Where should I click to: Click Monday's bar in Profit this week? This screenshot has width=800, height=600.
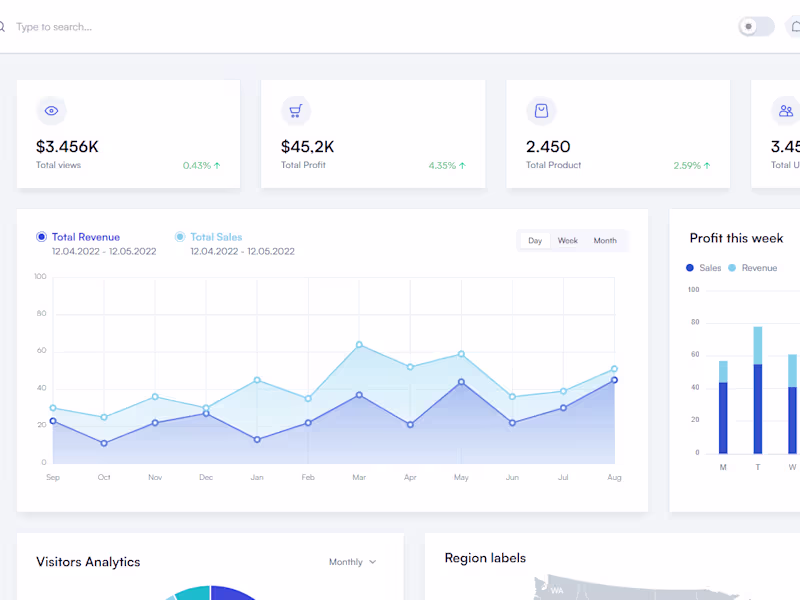723,407
